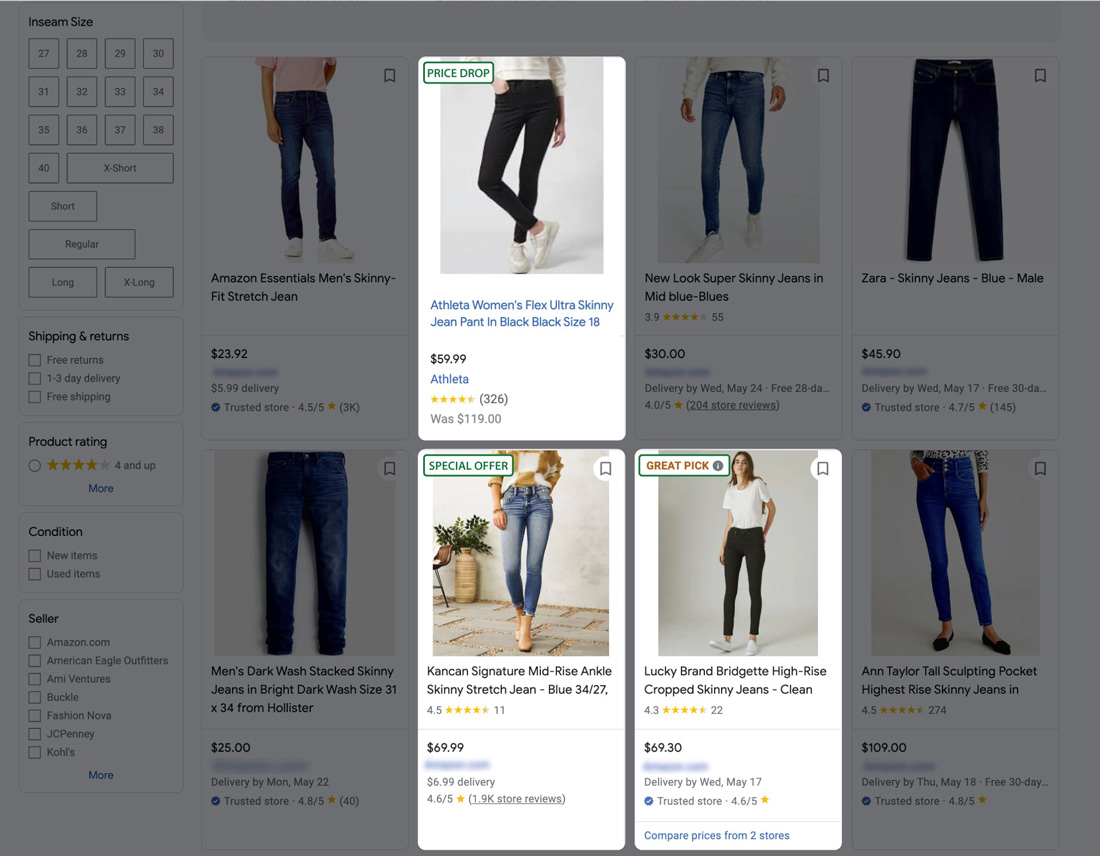
Task: Select inseam size 35
Action: coord(44,130)
